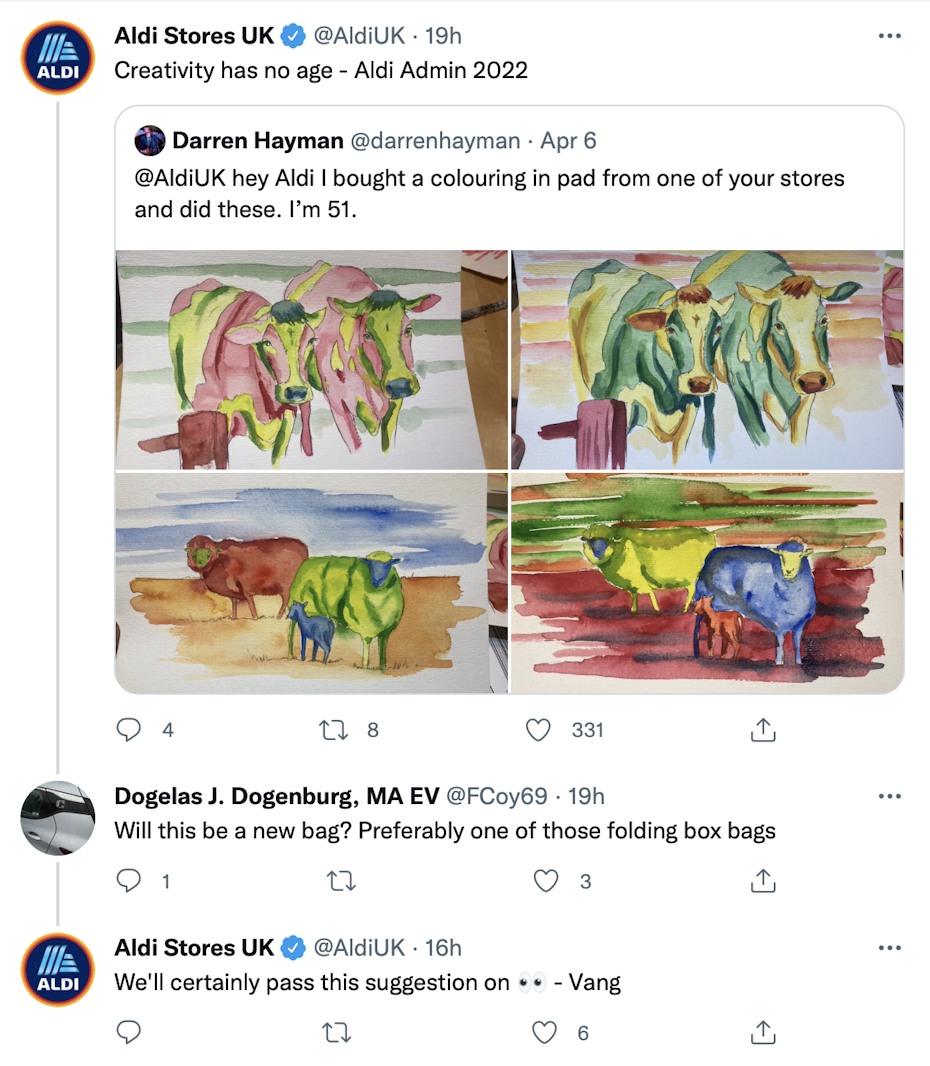The height and width of the screenshot is (1066, 930).
Task: Reply to Aldi's quote tweet
Action: [x=129, y=730]
